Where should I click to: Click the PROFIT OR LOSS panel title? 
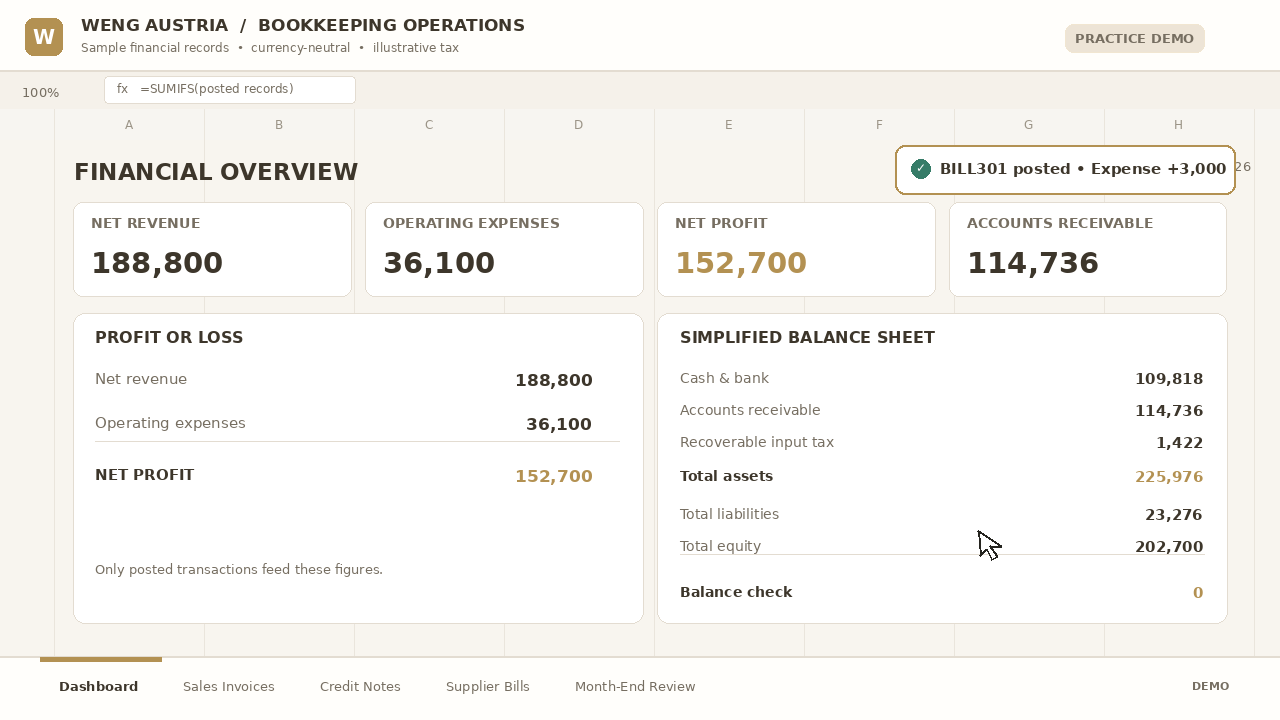coord(169,338)
